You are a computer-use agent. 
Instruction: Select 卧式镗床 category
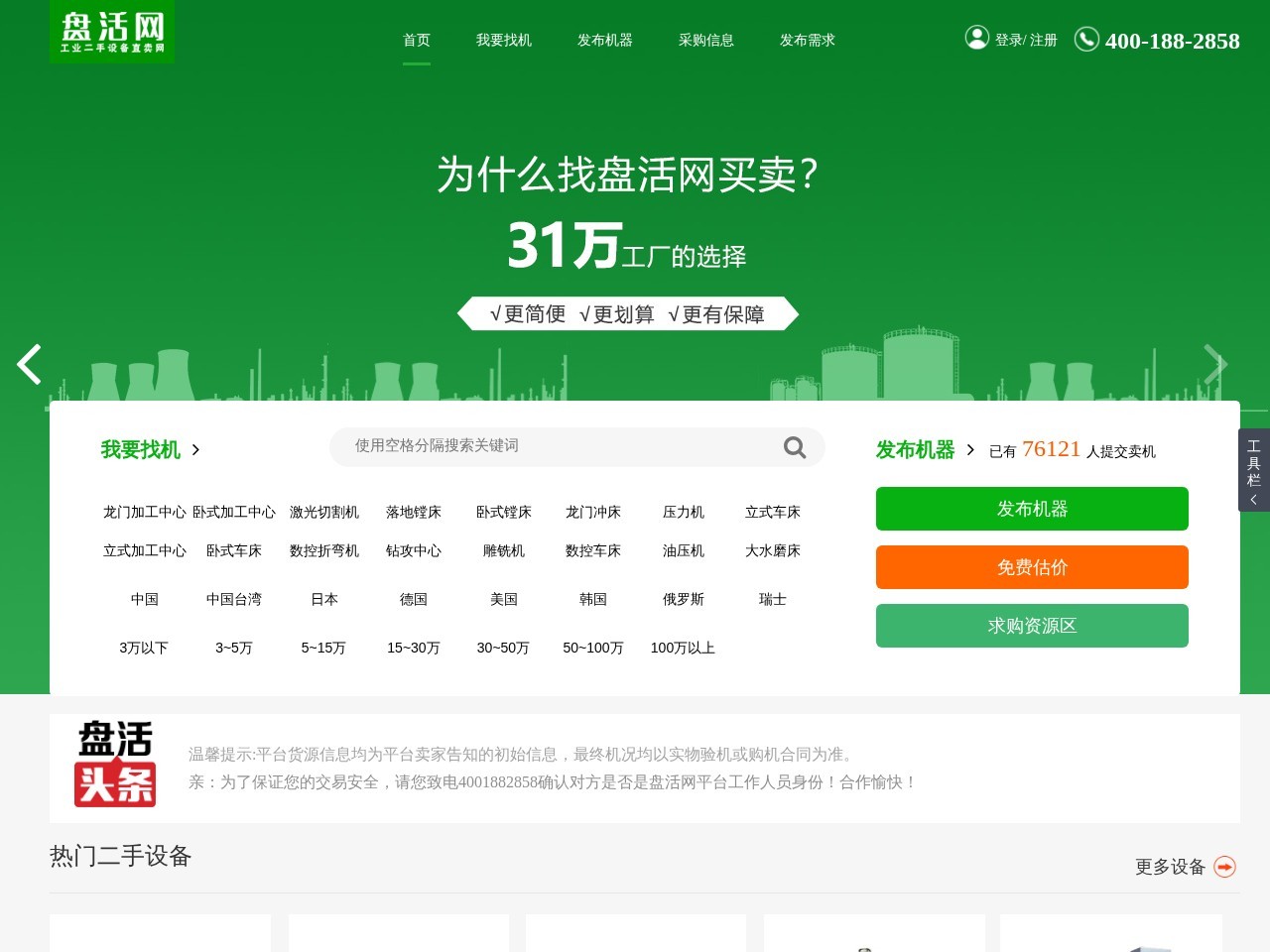click(504, 513)
